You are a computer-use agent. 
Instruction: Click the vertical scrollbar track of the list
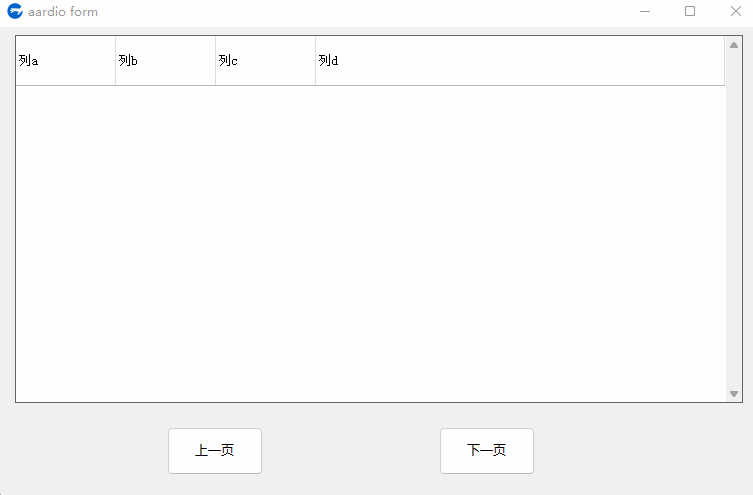[734, 219]
